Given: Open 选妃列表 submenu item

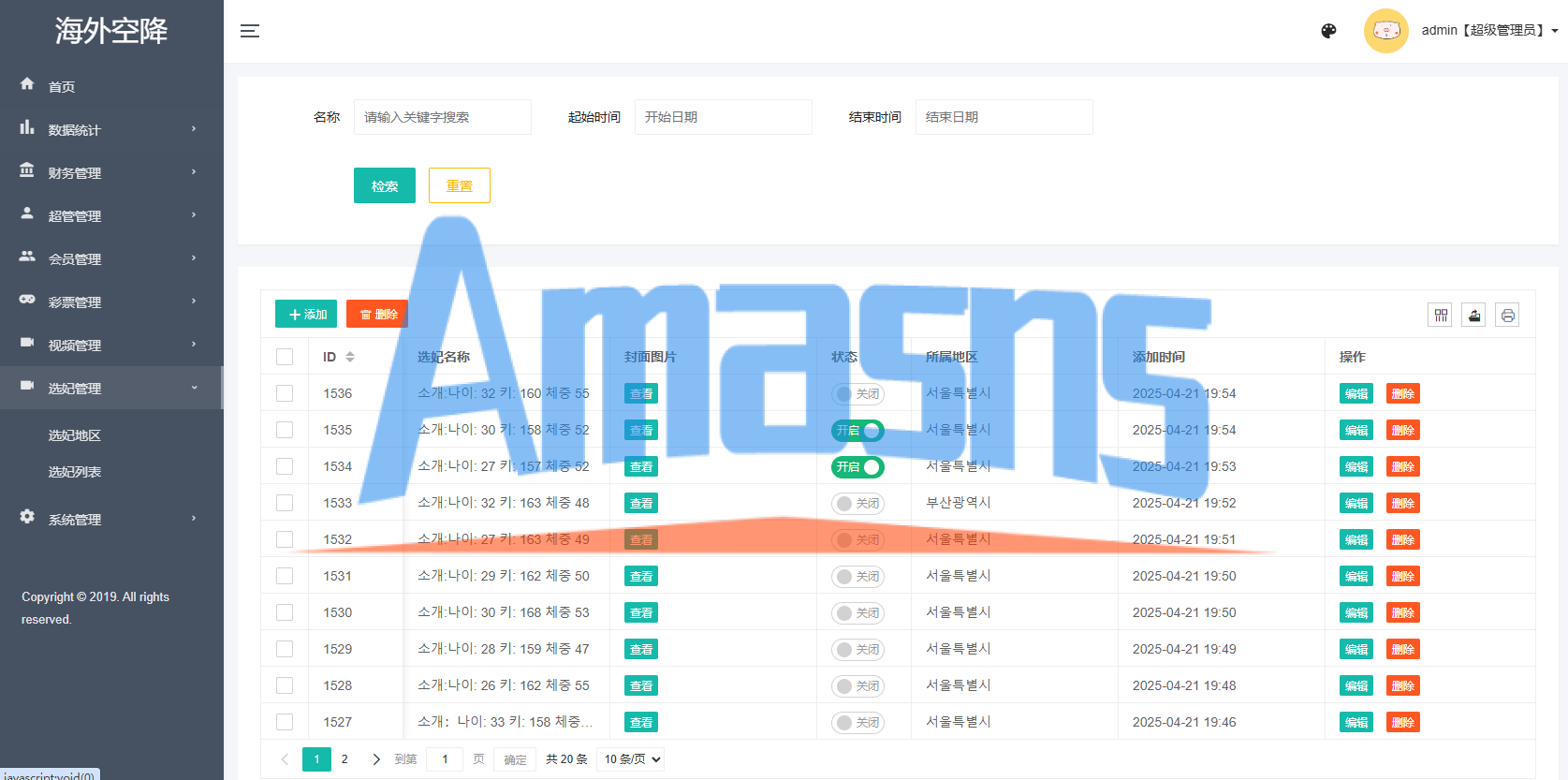Looking at the screenshot, I should coord(75,472).
